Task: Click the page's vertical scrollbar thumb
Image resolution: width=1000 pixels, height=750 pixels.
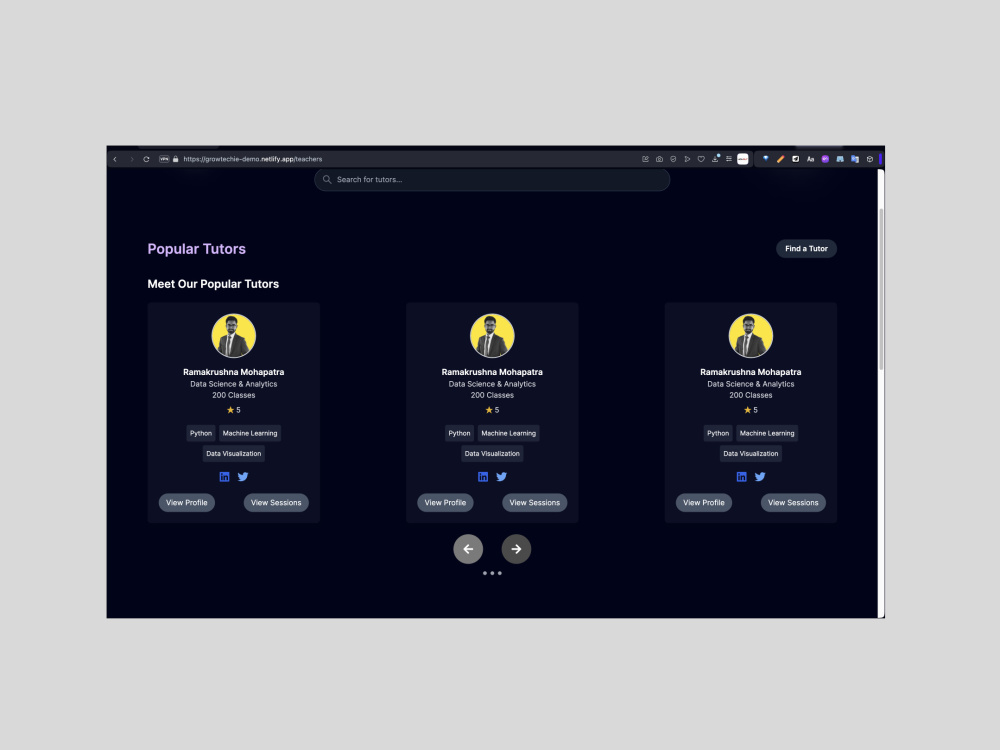Action: (881, 289)
